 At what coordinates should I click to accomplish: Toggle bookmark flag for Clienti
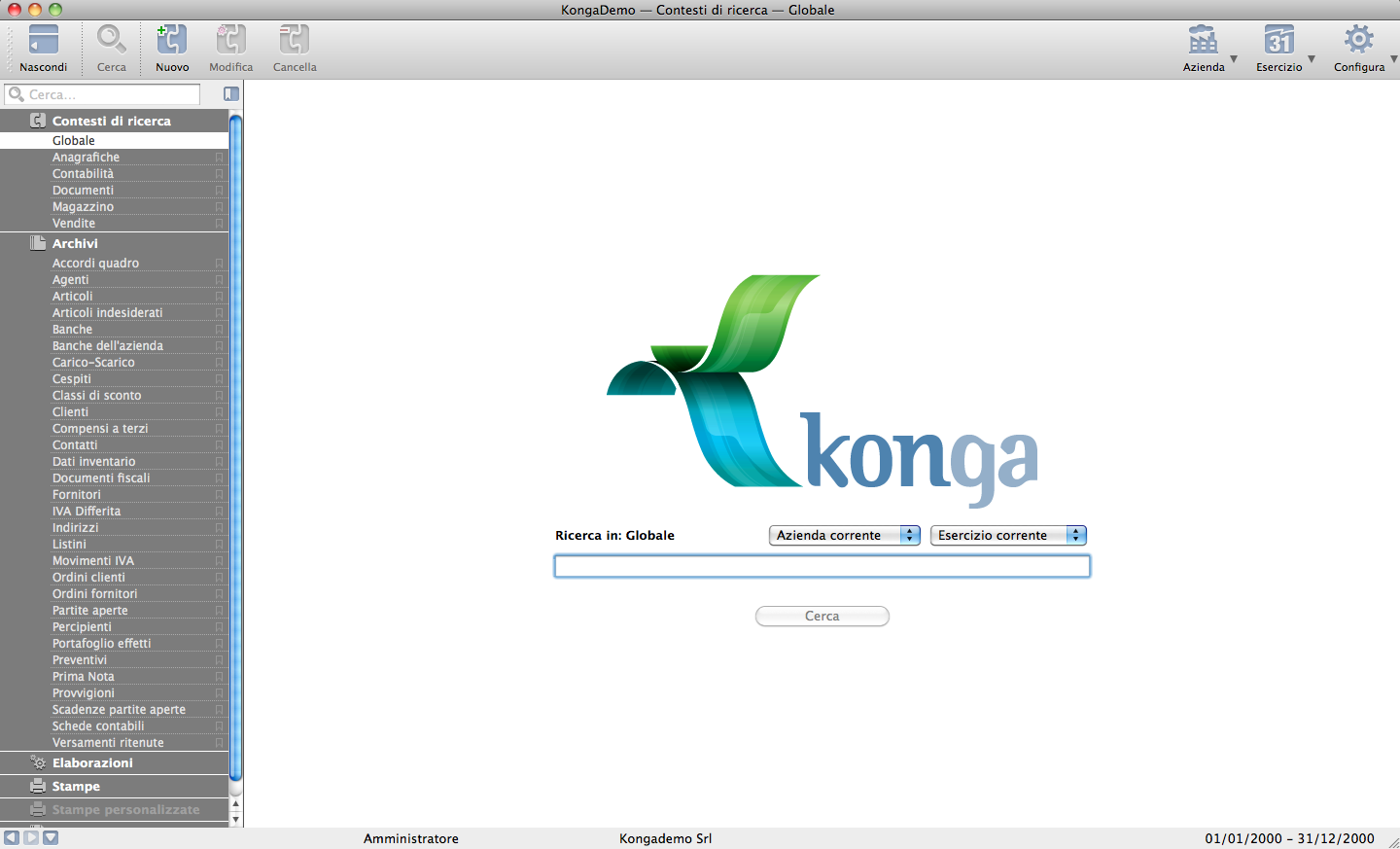219,412
